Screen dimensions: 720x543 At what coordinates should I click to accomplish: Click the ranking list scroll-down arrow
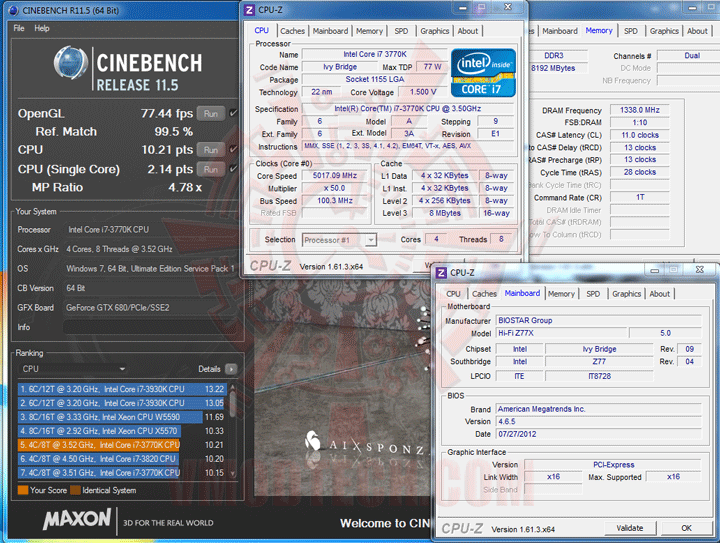click(x=233, y=473)
